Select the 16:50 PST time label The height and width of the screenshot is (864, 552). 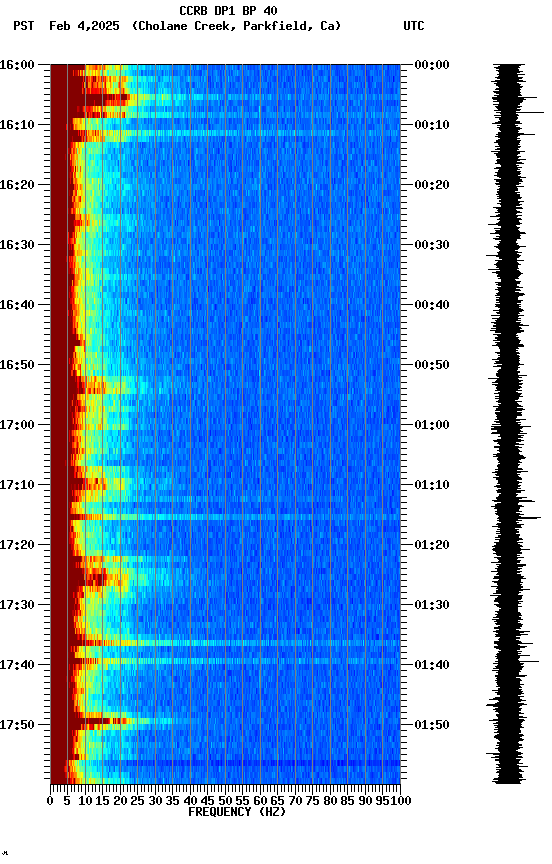click(17, 365)
